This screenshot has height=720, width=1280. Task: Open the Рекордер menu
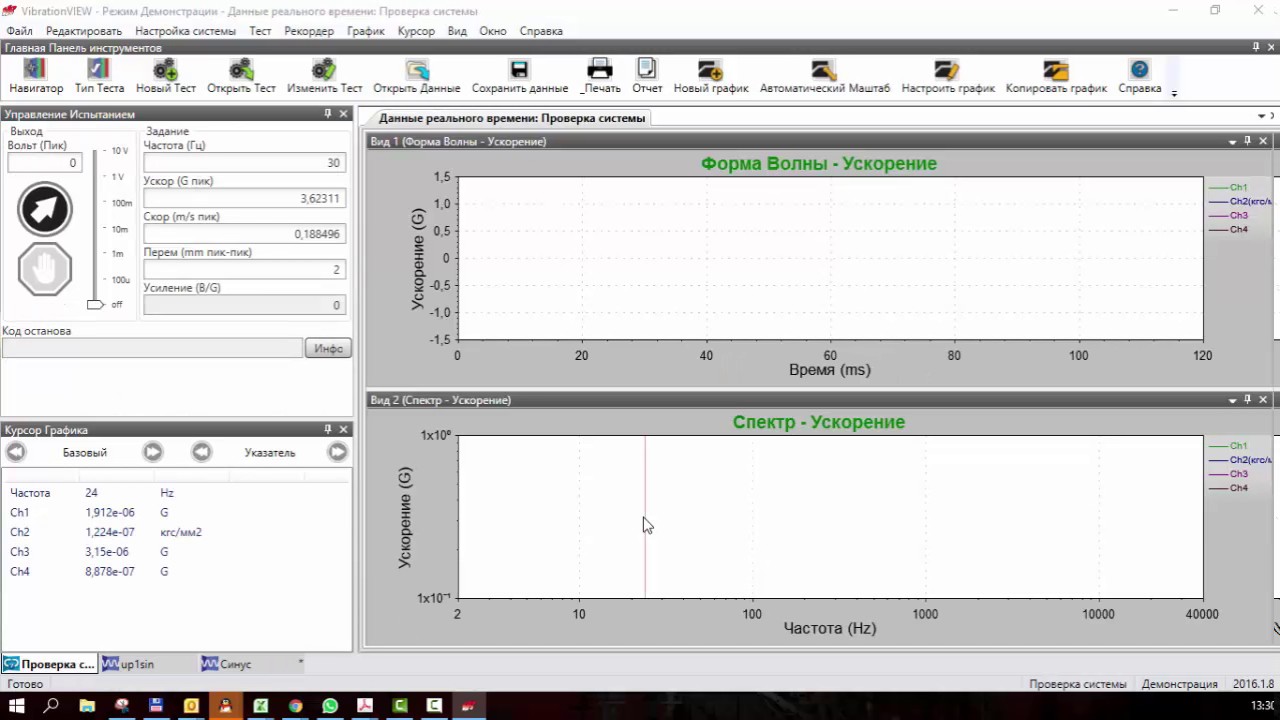309,31
